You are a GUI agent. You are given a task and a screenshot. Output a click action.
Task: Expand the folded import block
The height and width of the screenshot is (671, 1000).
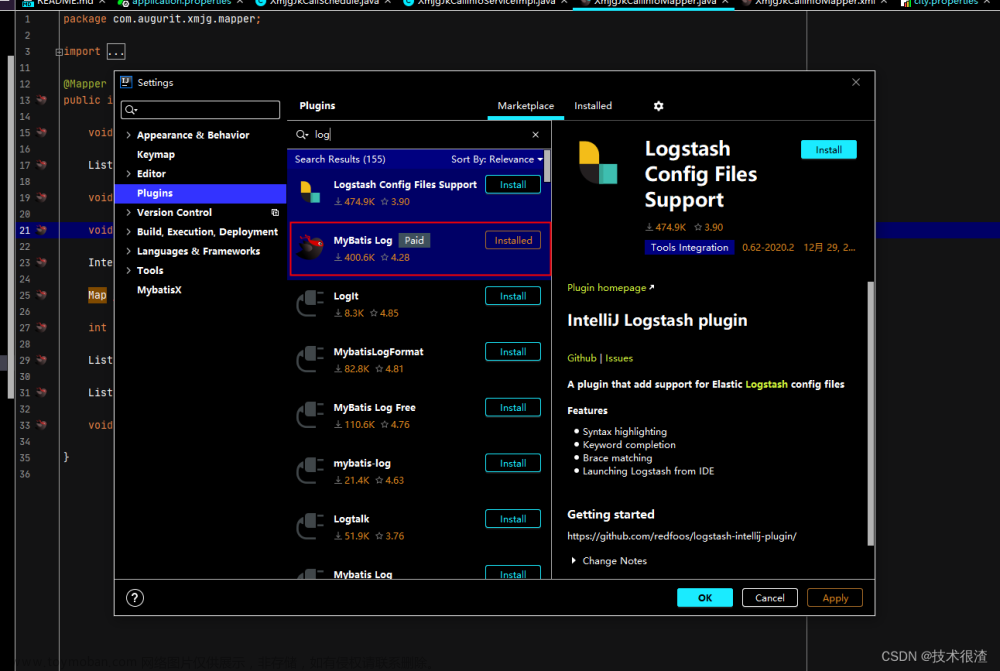[x=59, y=52]
